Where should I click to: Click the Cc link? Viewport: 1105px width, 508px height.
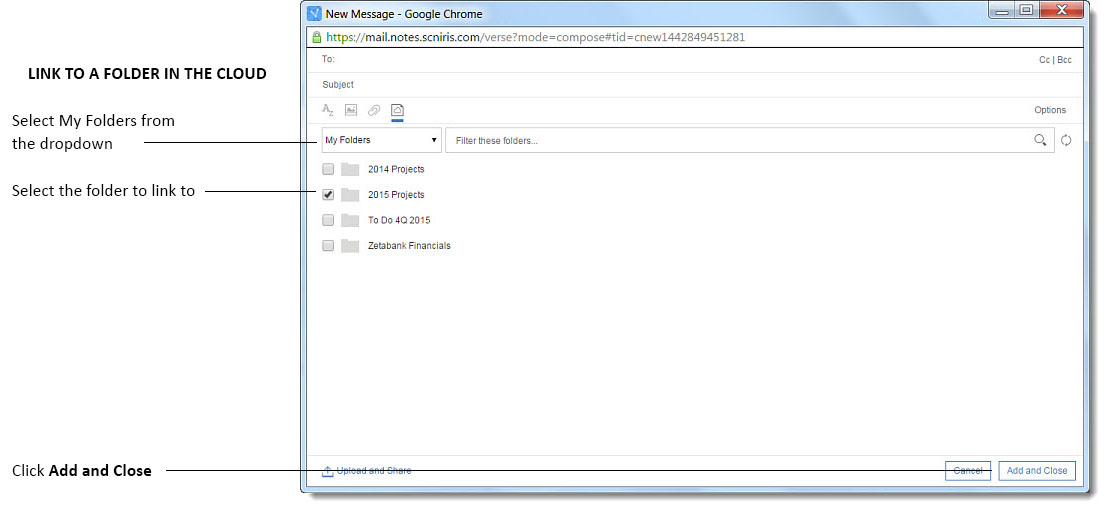click(x=1044, y=60)
